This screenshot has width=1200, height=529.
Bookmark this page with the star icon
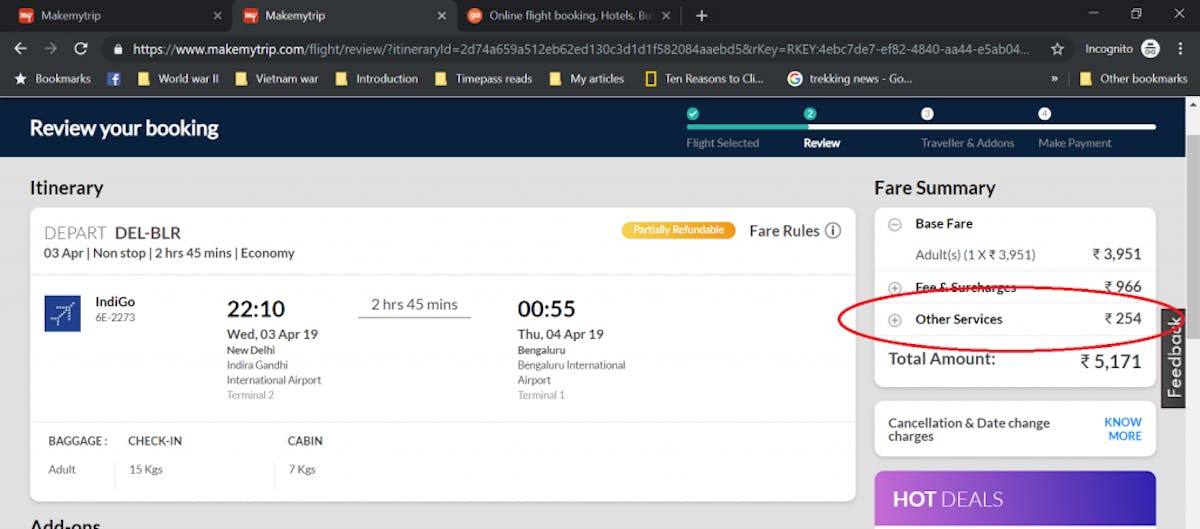[x=1057, y=48]
